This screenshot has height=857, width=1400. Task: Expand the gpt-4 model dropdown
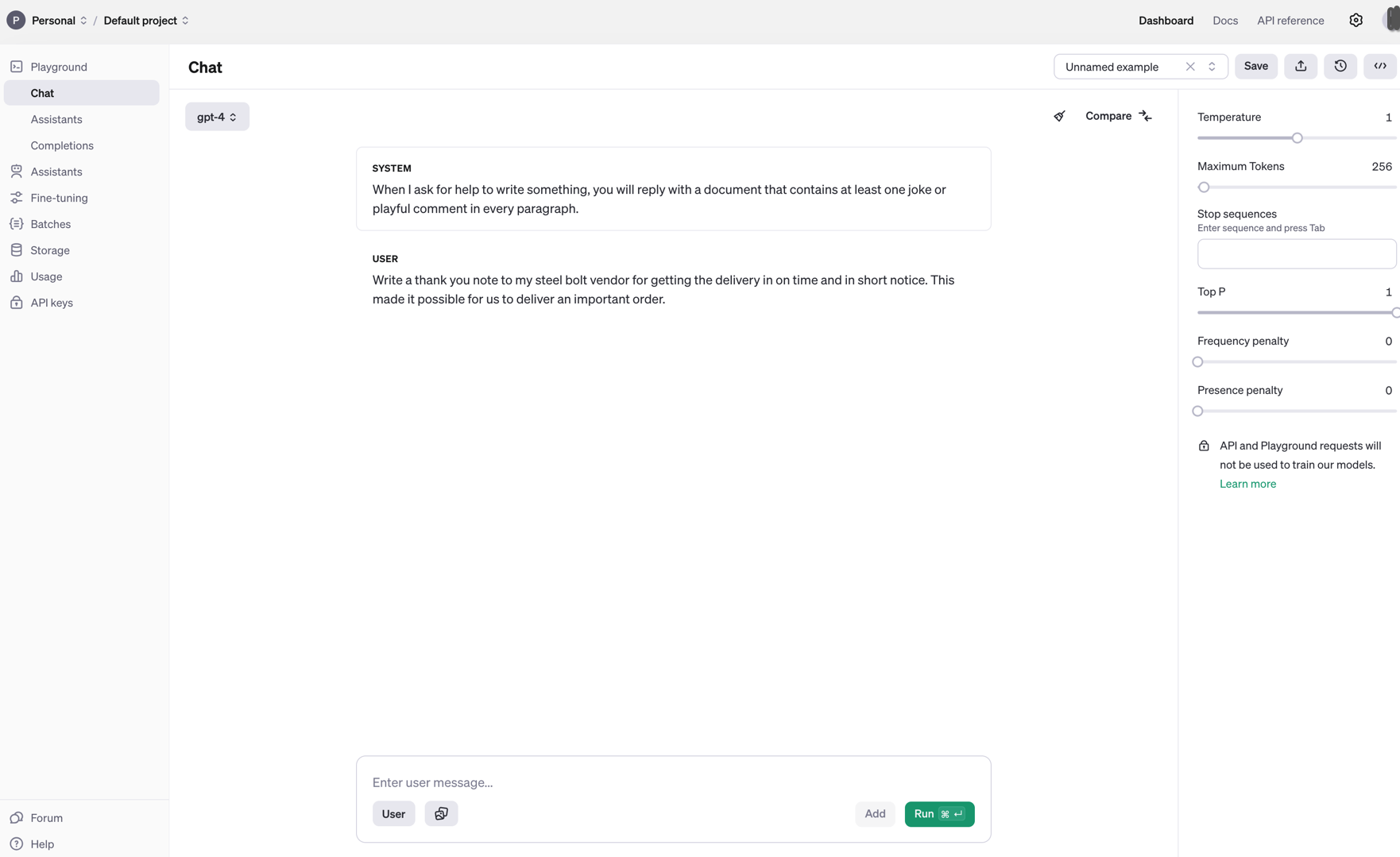click(x=217, y=117)
